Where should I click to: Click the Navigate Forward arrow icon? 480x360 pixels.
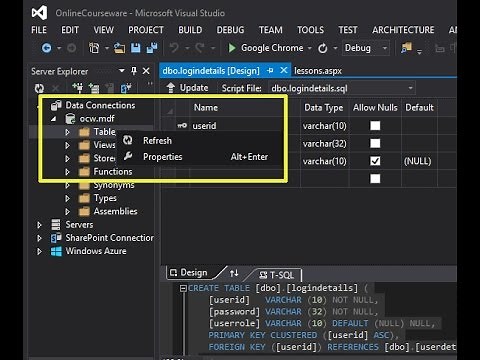(x=71, y=48)
